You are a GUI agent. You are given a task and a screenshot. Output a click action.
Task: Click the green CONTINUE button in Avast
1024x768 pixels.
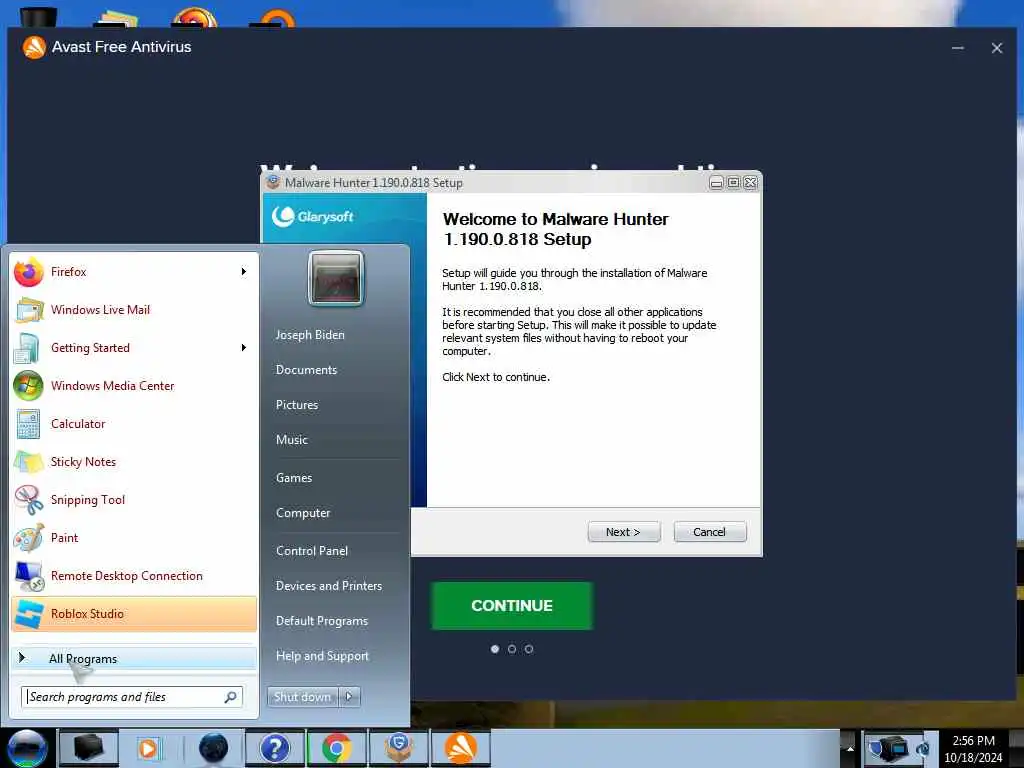click(512, 606)
